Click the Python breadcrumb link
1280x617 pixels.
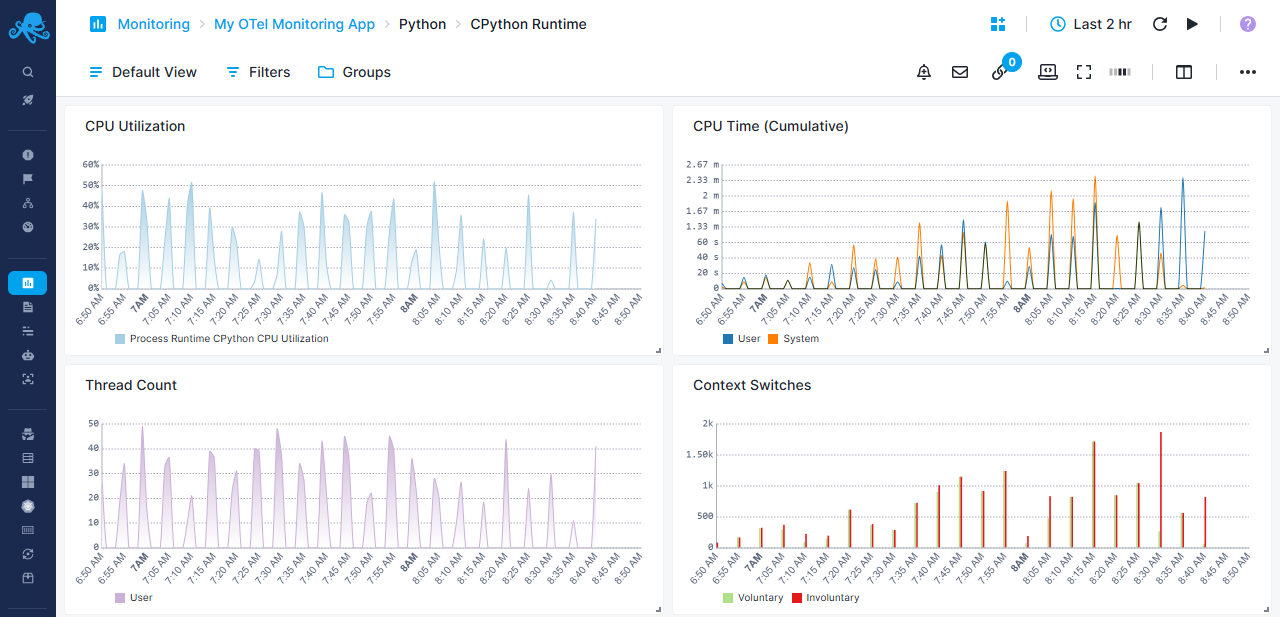tap(422, 24)
